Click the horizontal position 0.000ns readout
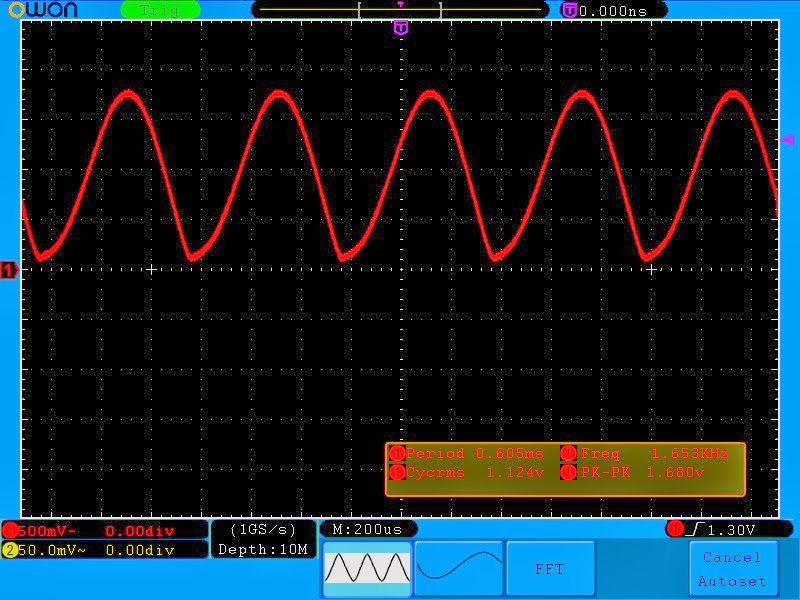Image resolution: width=800 pixels, height=600 pixels. (614, 10)
